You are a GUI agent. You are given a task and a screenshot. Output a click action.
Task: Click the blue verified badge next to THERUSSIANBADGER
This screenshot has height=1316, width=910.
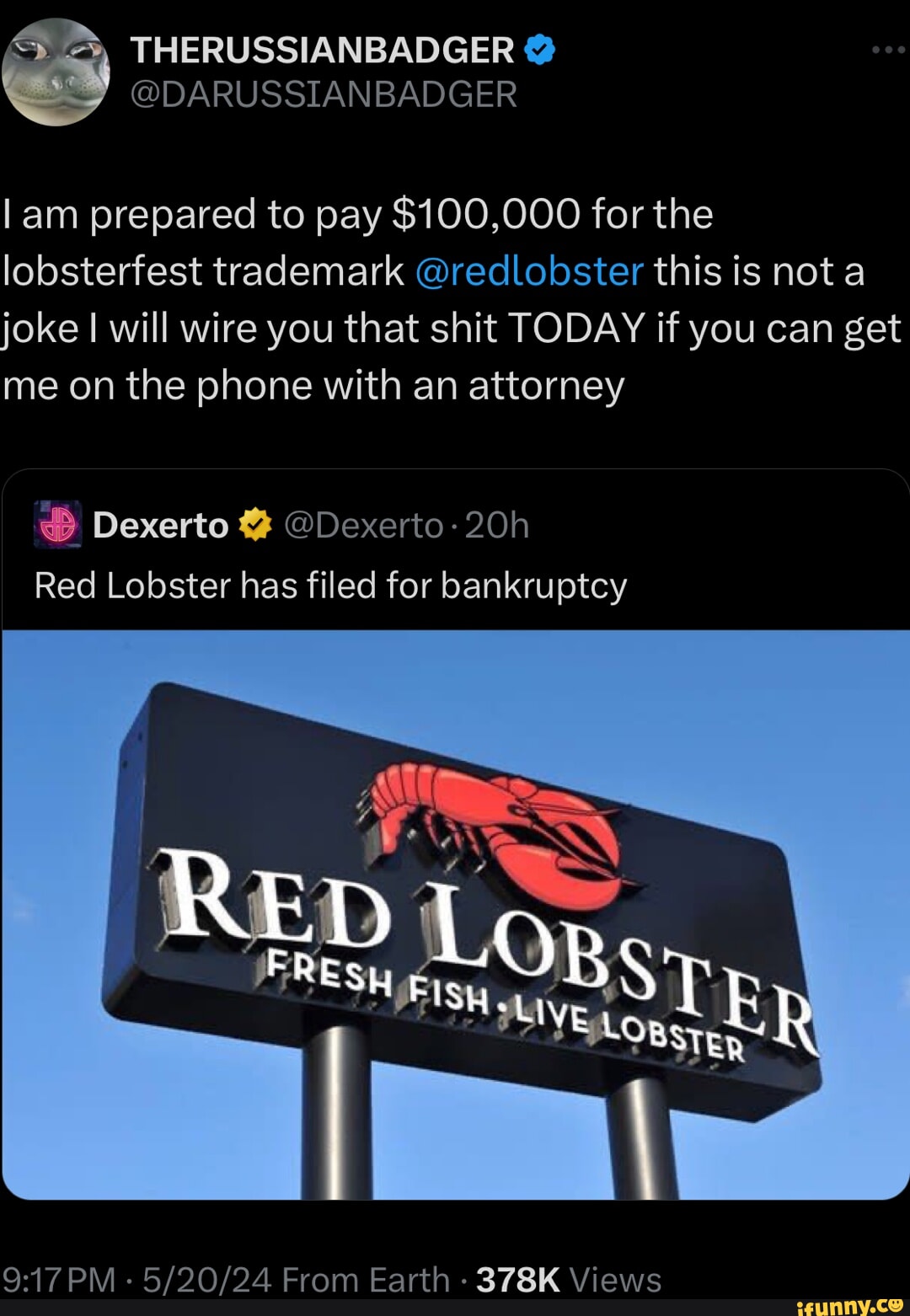click(540, 51)
